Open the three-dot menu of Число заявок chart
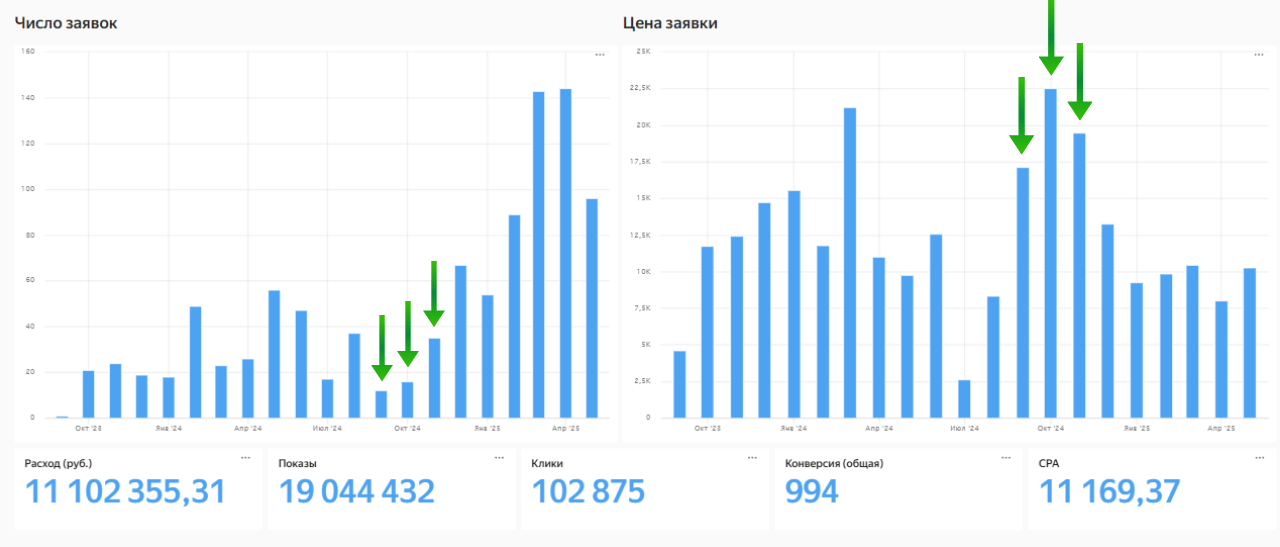The height and width of the screenshot is (547, 1280). pos(600,55)
